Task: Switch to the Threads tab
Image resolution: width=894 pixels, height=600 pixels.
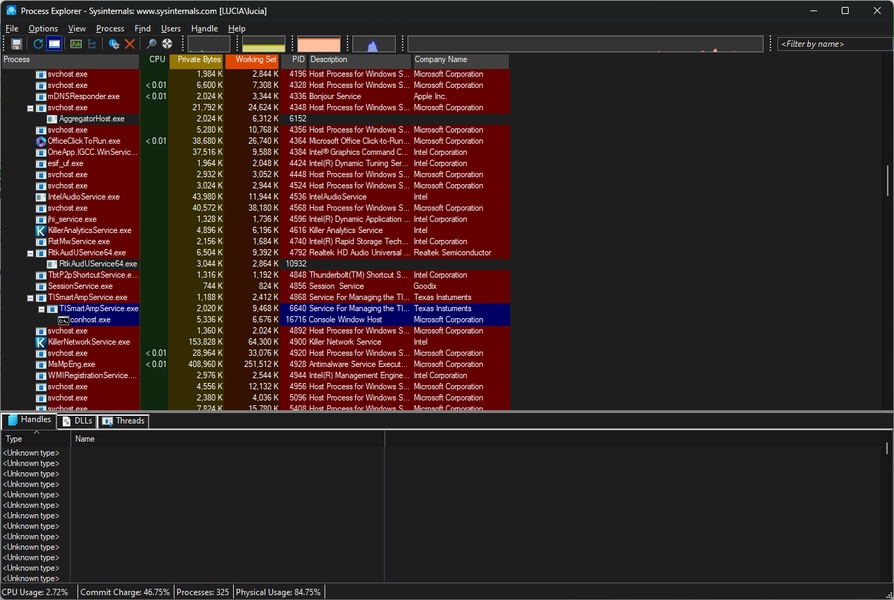Action: click(124, 421)
